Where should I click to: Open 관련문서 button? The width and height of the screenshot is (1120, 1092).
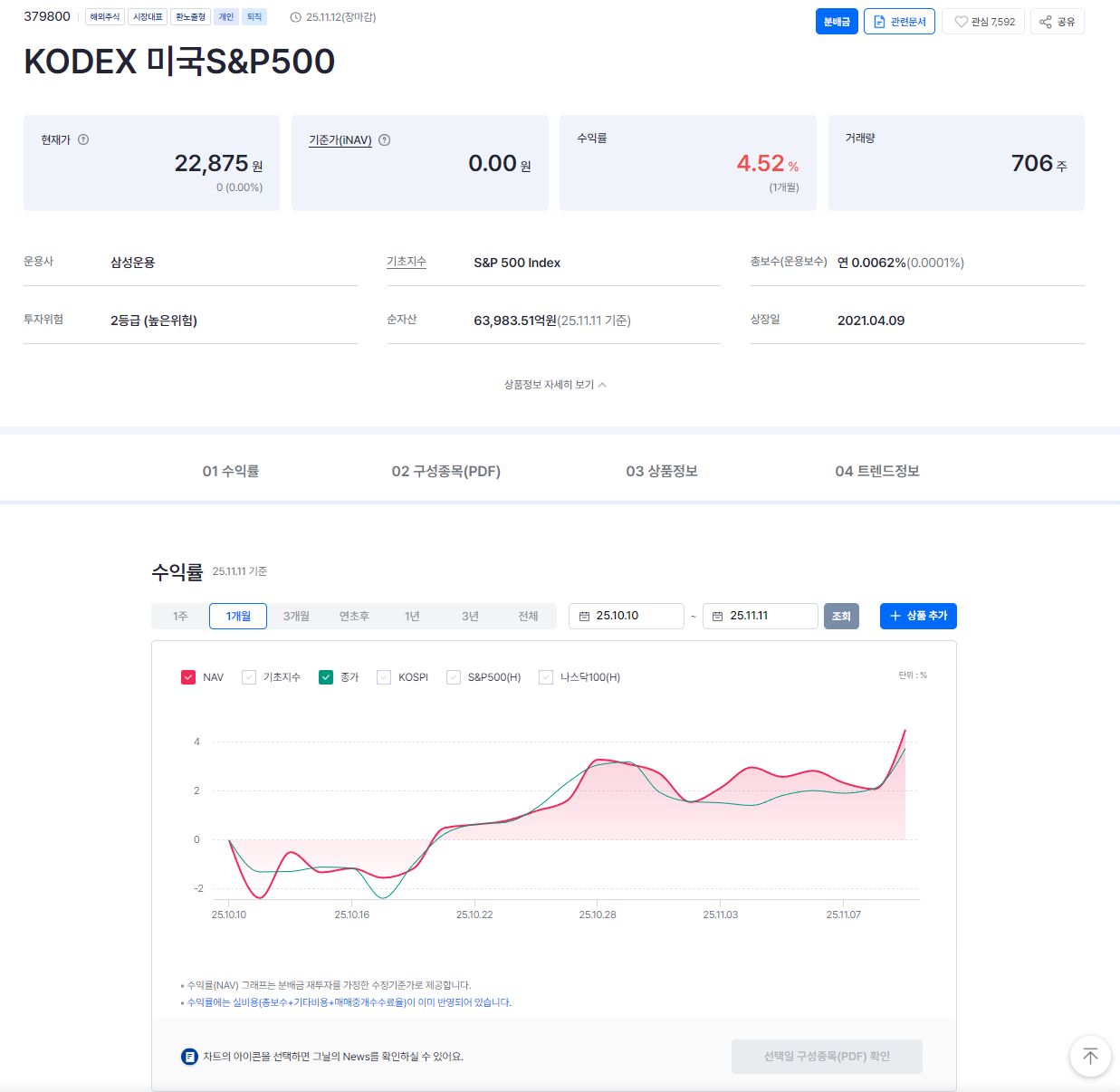click(x=899, y=22)
